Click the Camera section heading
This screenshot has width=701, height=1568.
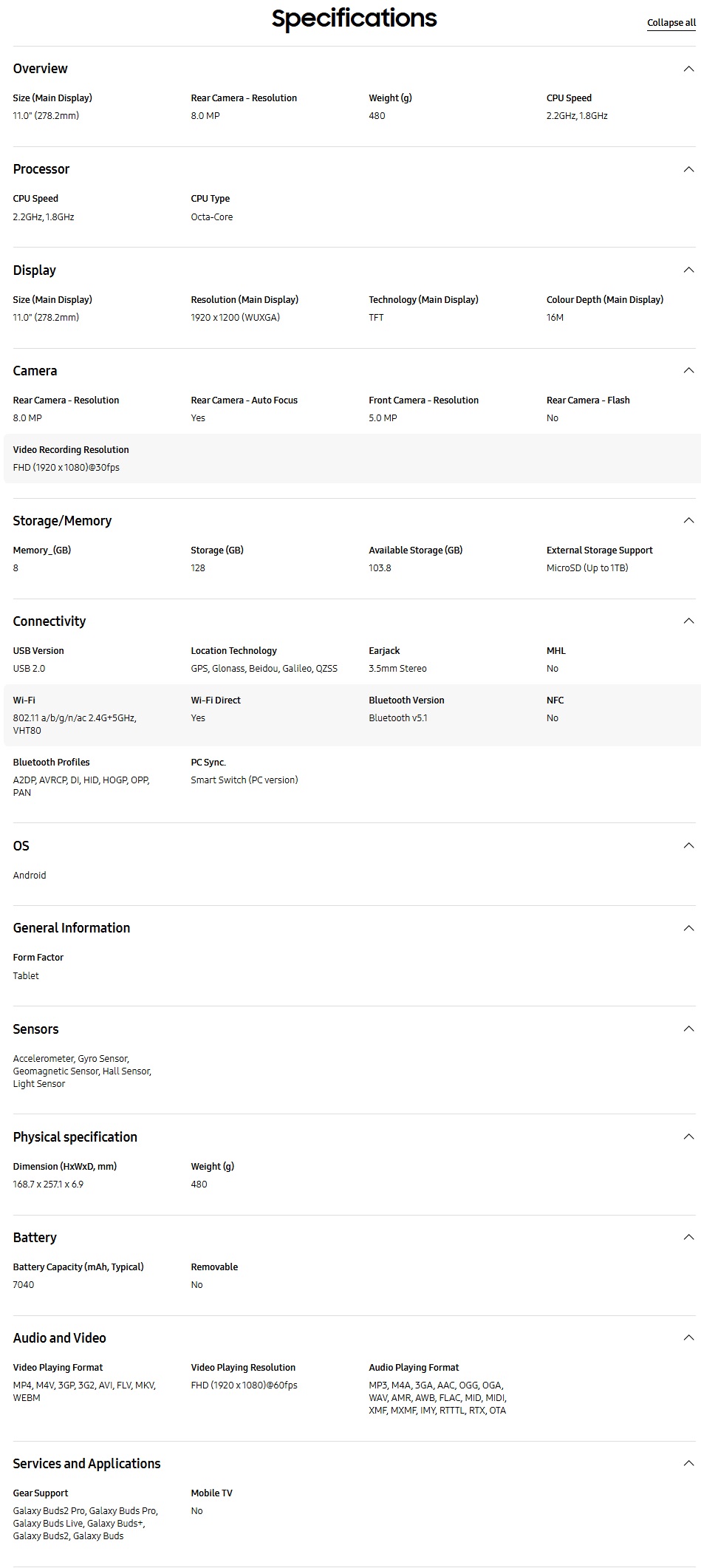35,371
